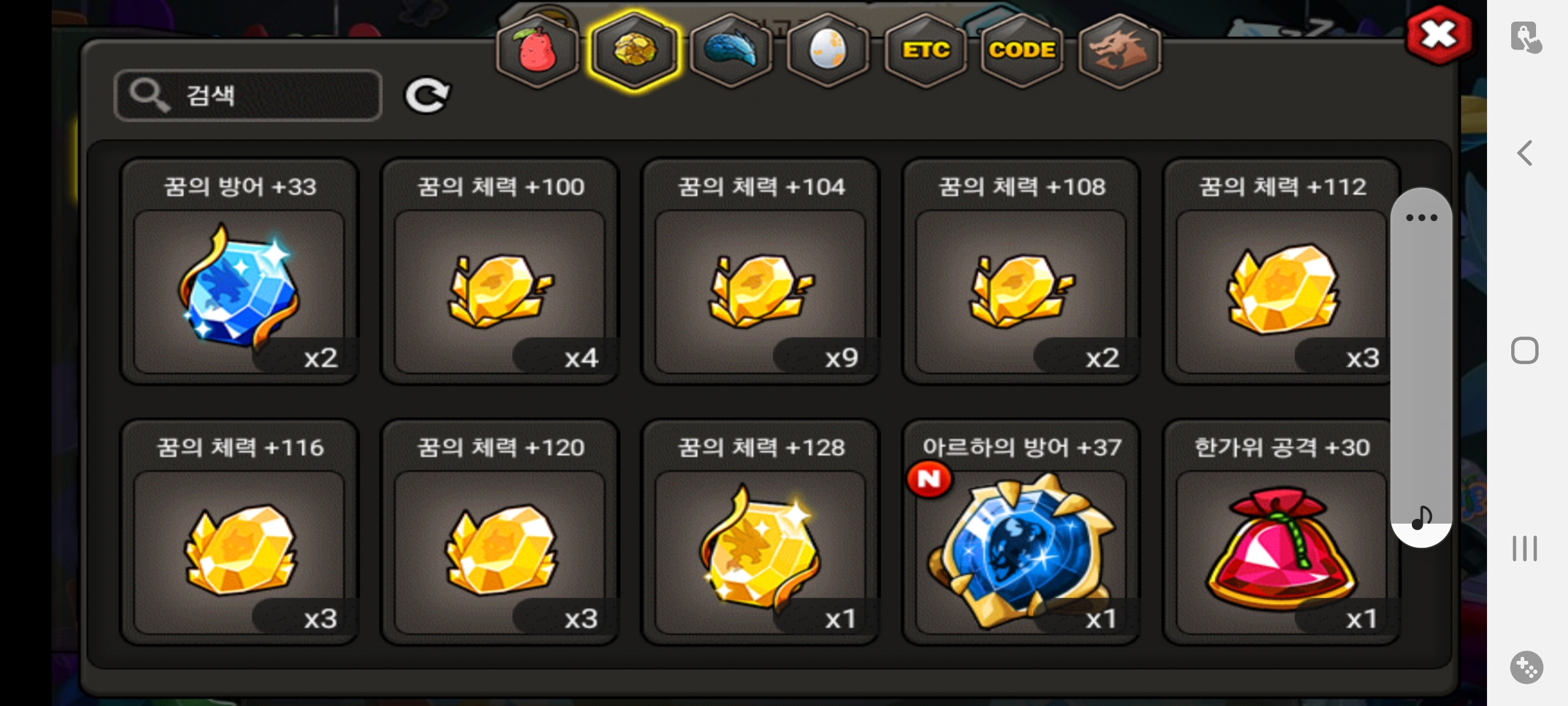This screenshot has width=1568, height=706.
Task: Click the refresh arrow beside search
Action: coord(427,96)
